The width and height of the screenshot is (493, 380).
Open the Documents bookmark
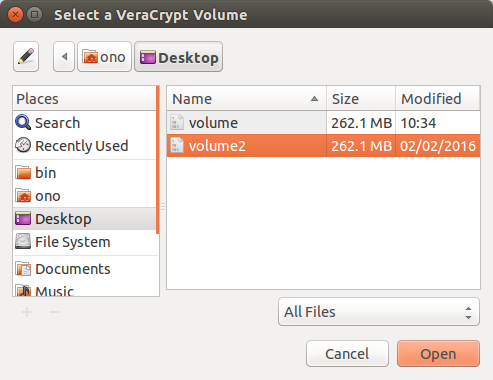(x=84, y=269)
